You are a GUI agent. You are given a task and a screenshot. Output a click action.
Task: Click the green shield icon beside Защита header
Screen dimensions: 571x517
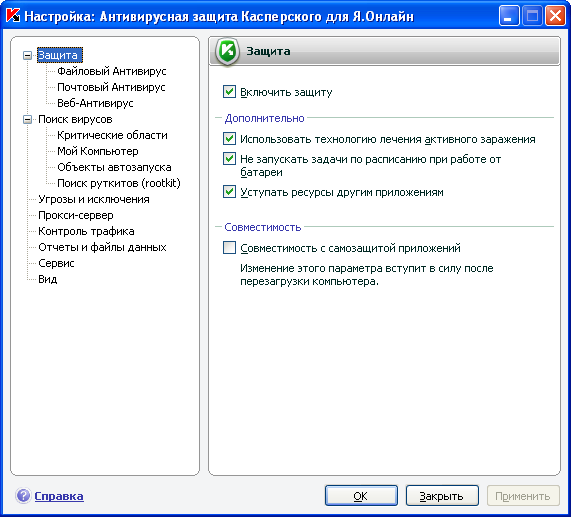pos(227,51)
